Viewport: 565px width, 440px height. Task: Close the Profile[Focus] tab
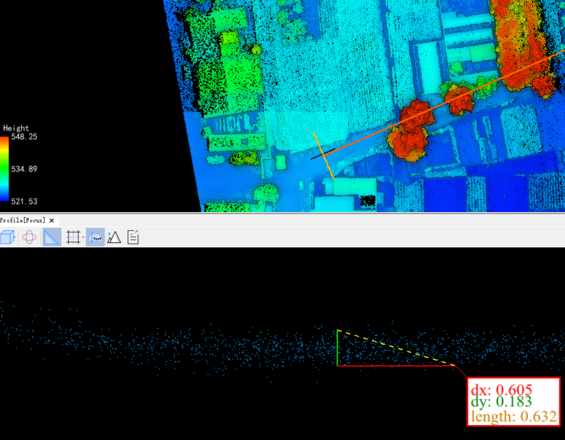[52, 220]
